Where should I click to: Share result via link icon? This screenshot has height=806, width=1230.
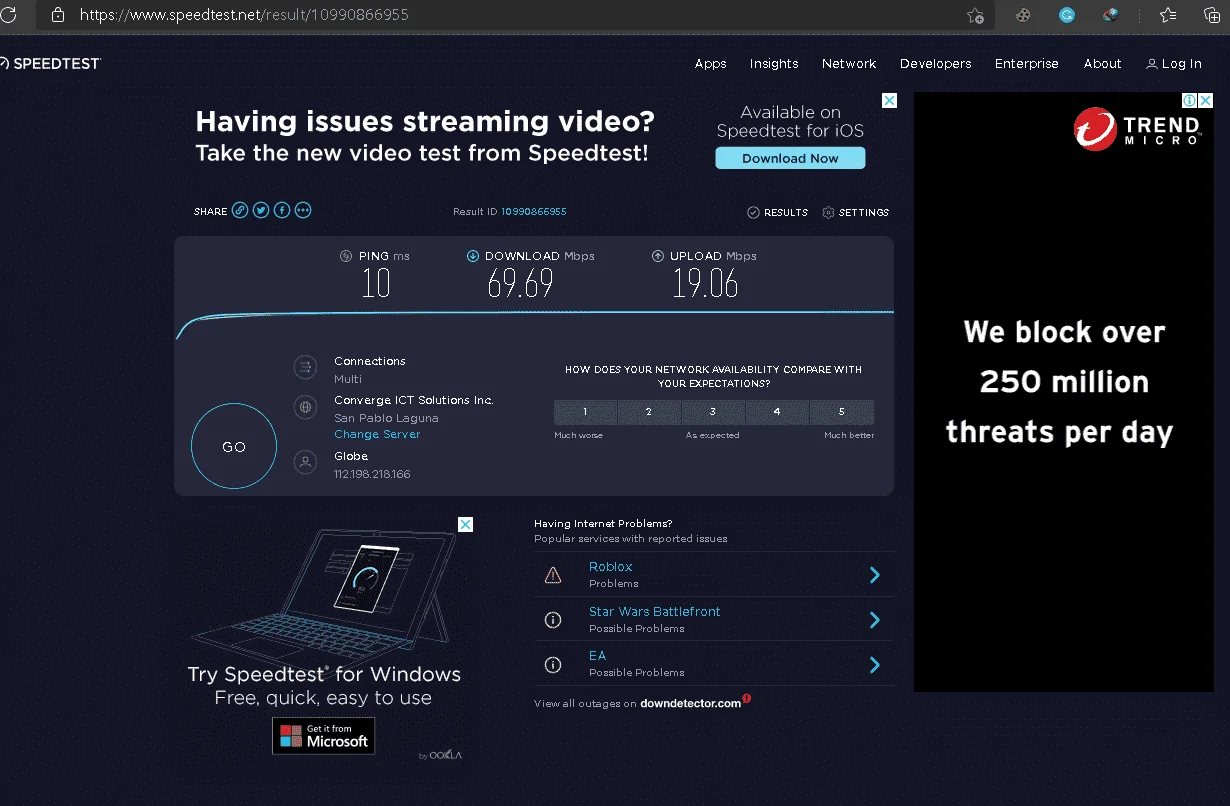(240, 210)
